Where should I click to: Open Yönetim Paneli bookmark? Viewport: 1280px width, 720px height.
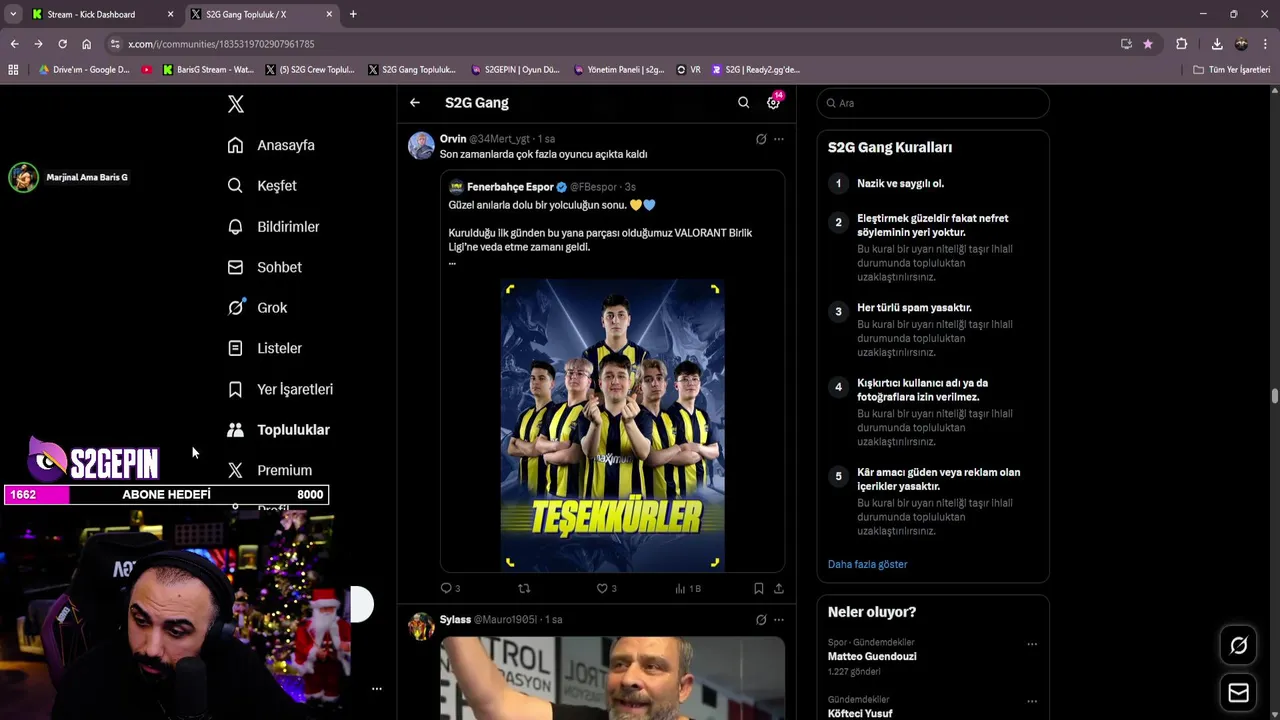pos(619,70)
